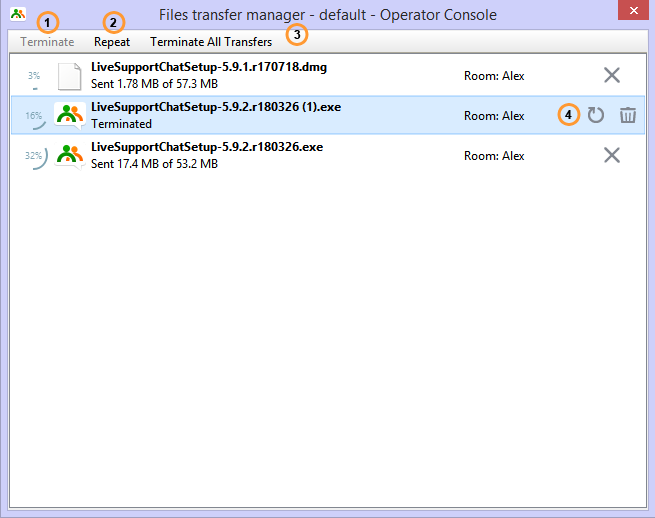
Task: Click 'Room: Alex' in the 32% exe row
Action: pyautogui.click(x=494, y=156)
